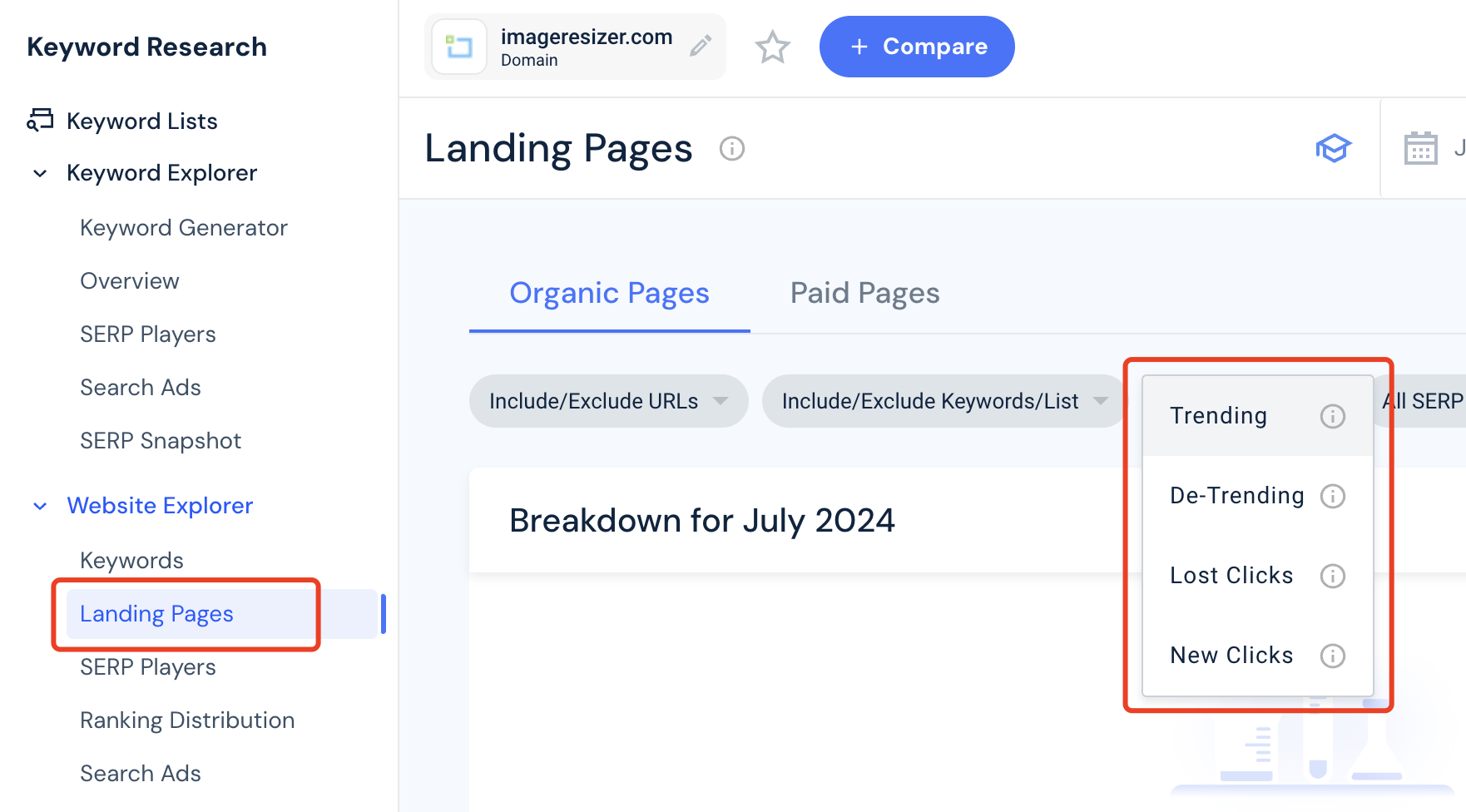Image resolution: width=1466 pixels, height=812 pixels.
Task: Open SERP Snapshot in the sidebar
Action: click(161, 441)
